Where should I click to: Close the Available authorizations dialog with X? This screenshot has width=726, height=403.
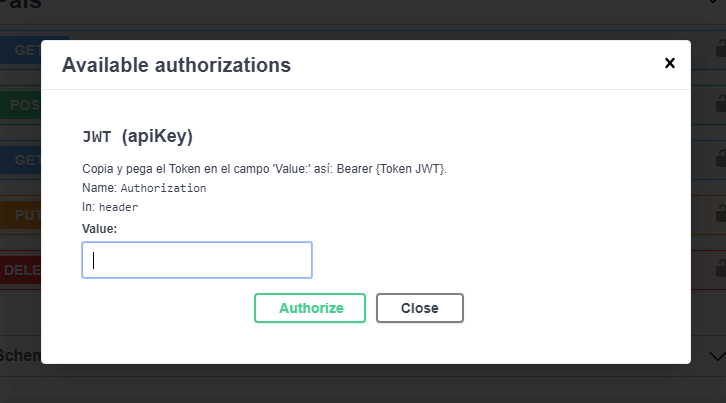click(670, 63)
